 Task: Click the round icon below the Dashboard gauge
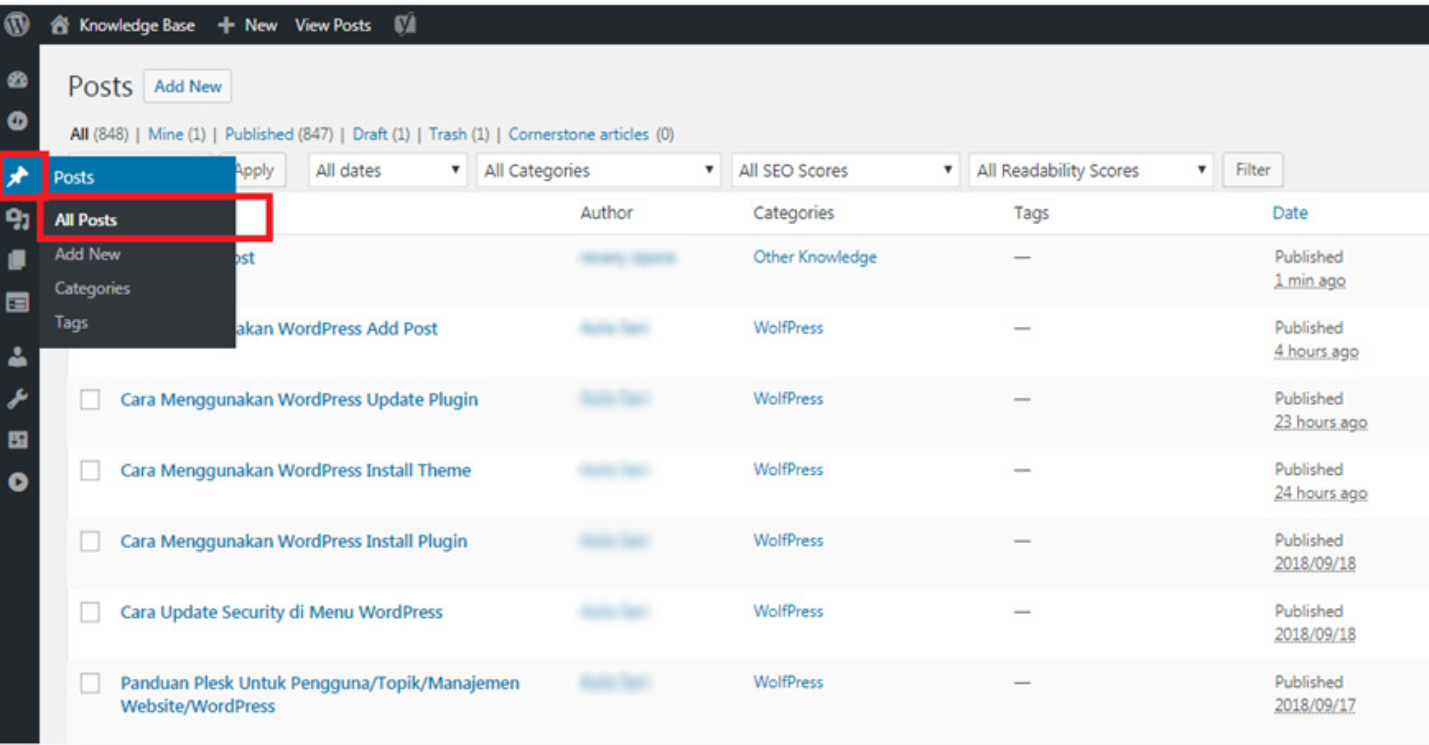(17, 120)
